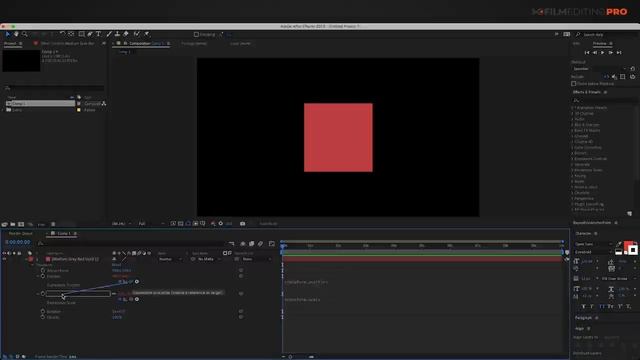Toggle the Snapping checkbox in toolbar
This screenshot has height=360, width=640.
(x=196, y=34)
